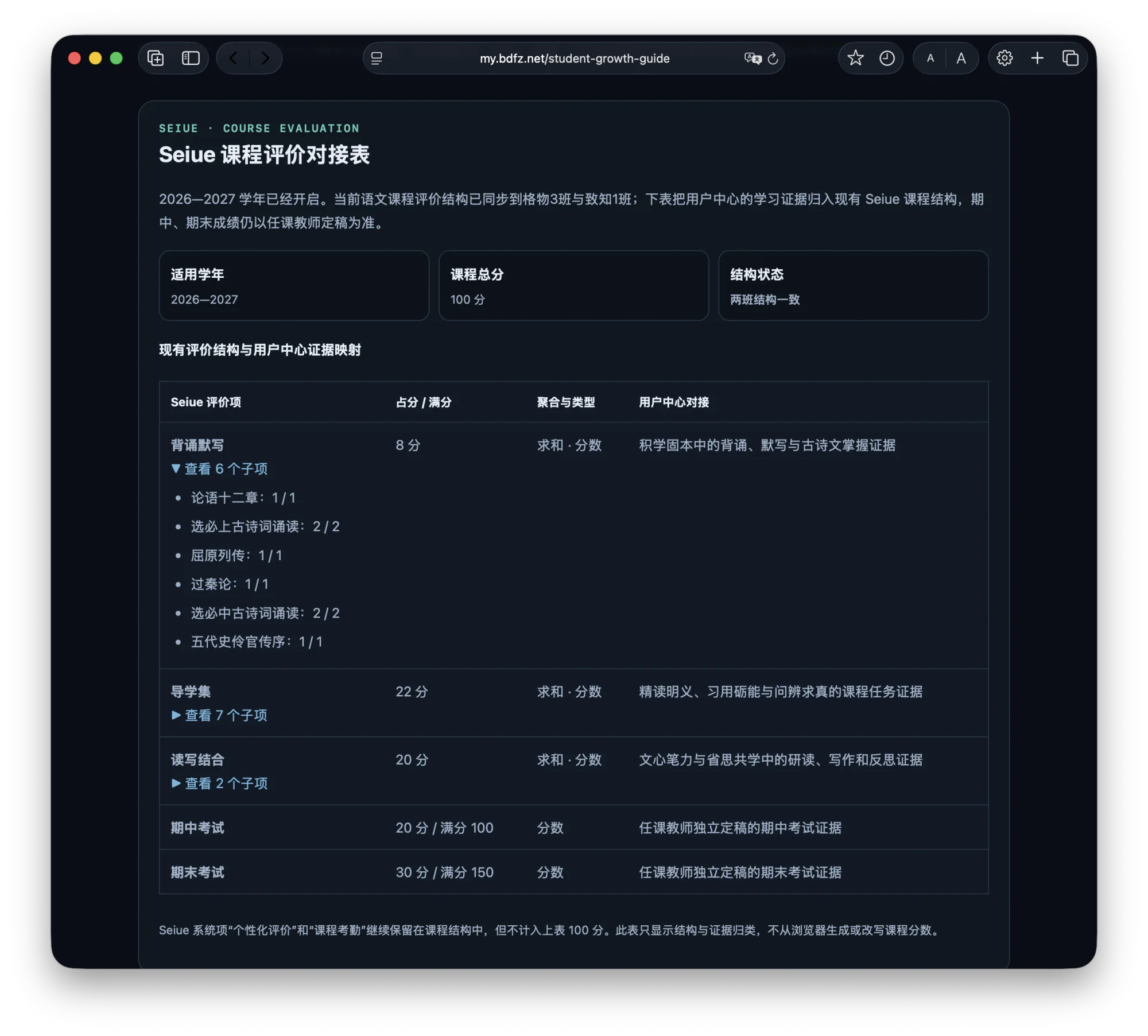Image resolution: width=1148 pixels, height=1036 pixels.
Task: Click the 聚合与类型 column header
Action: [565, 402]
